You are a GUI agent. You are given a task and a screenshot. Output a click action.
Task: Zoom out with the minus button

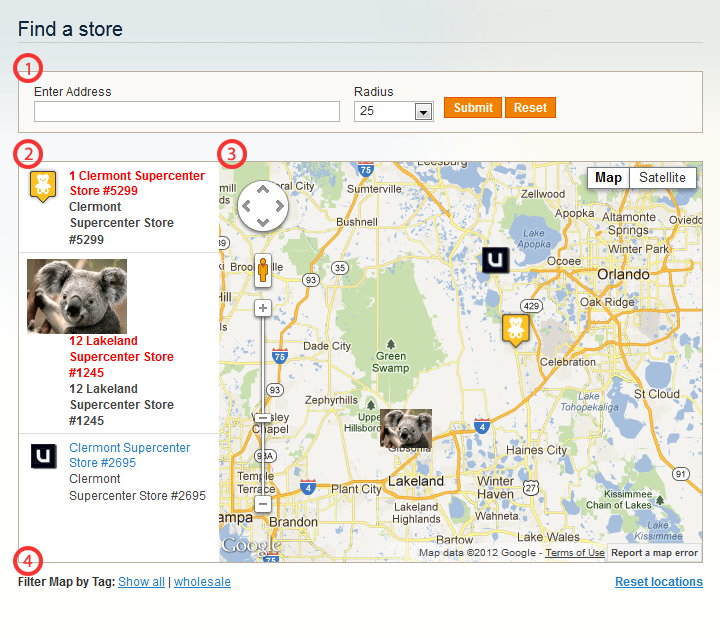[263, 504]
